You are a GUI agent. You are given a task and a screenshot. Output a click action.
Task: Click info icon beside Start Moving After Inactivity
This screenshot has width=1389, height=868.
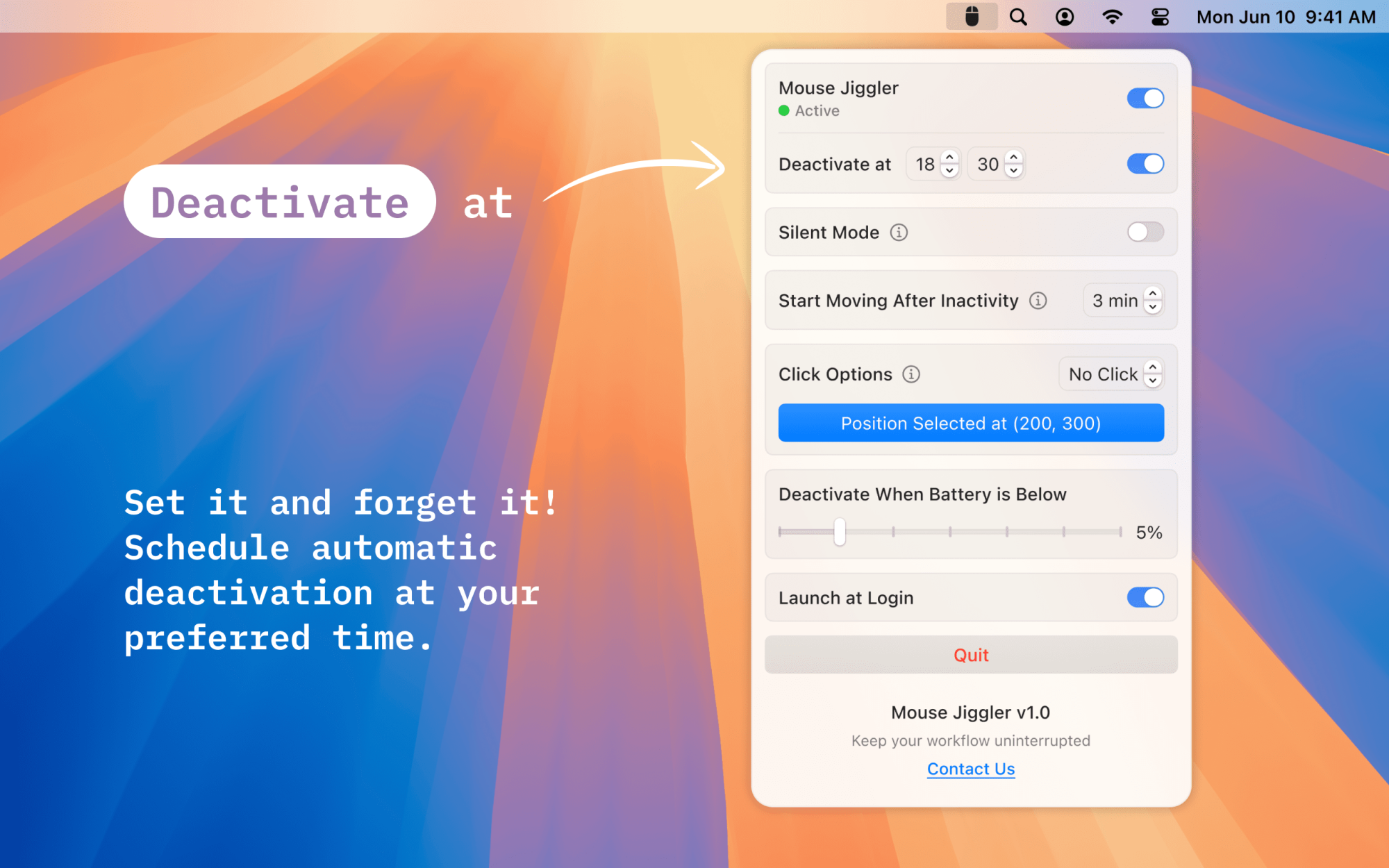(1038, 301)
